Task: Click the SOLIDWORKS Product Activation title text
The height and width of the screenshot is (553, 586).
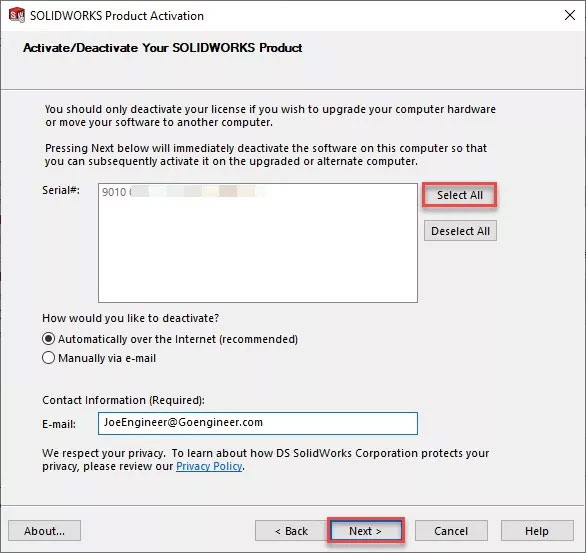Action: click(x=117, y=16)
